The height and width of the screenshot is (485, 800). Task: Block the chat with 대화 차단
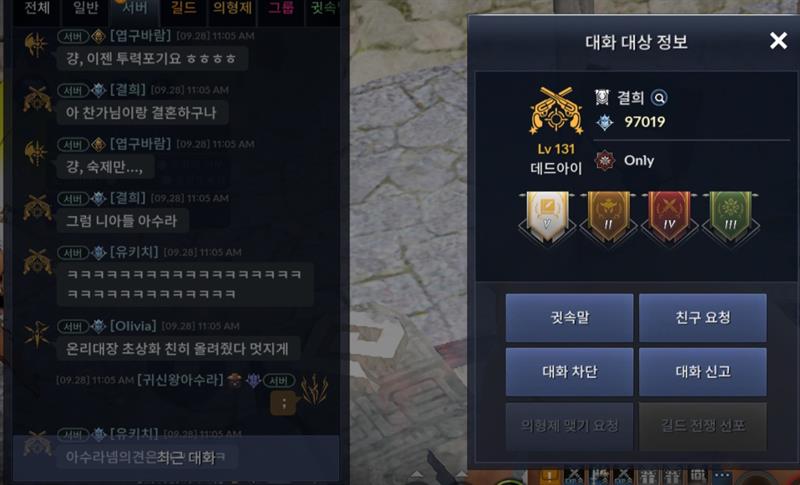(x=569, y=372)
